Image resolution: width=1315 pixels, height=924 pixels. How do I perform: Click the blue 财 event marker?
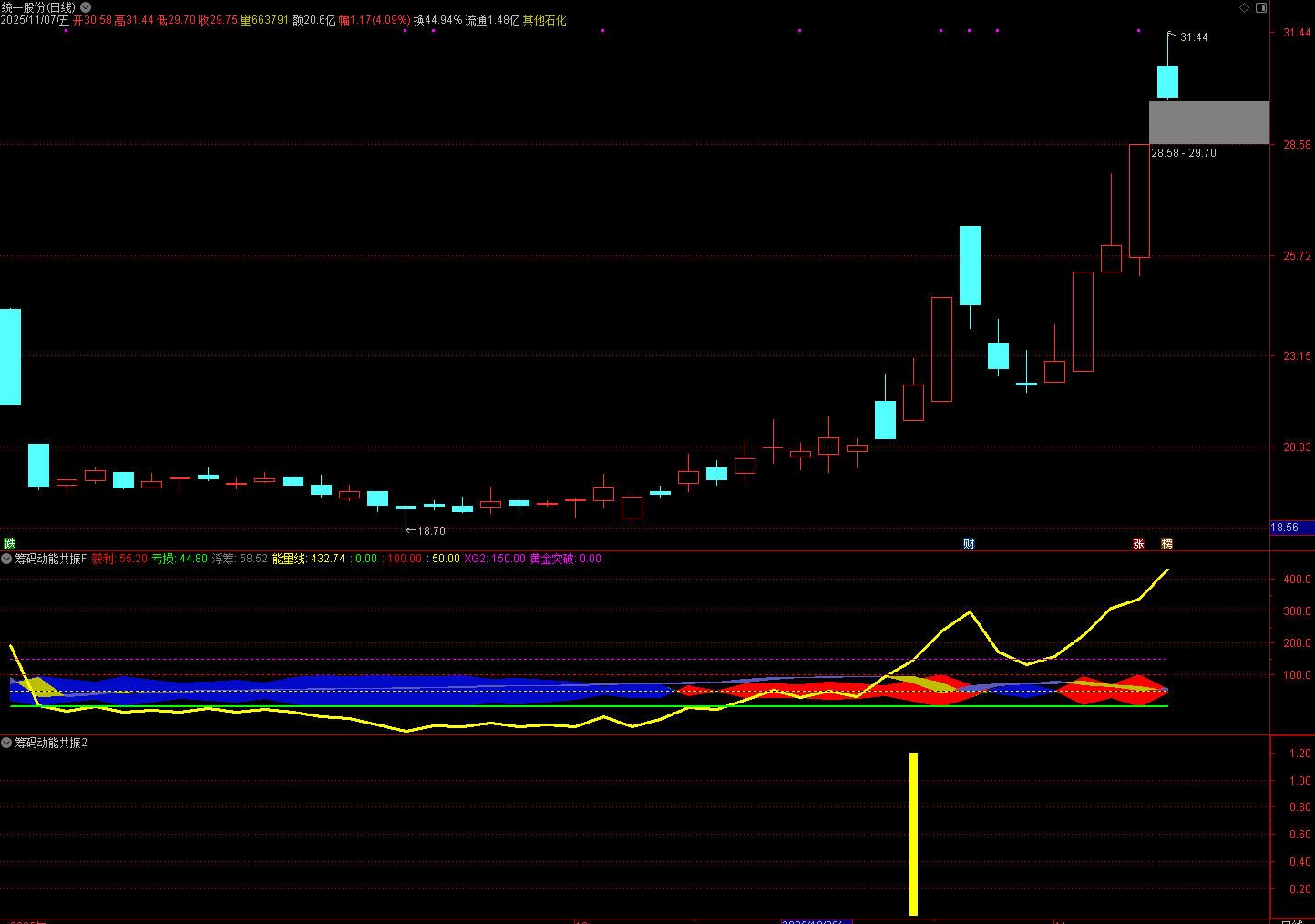pyautogui.click(x=969, y=543)
